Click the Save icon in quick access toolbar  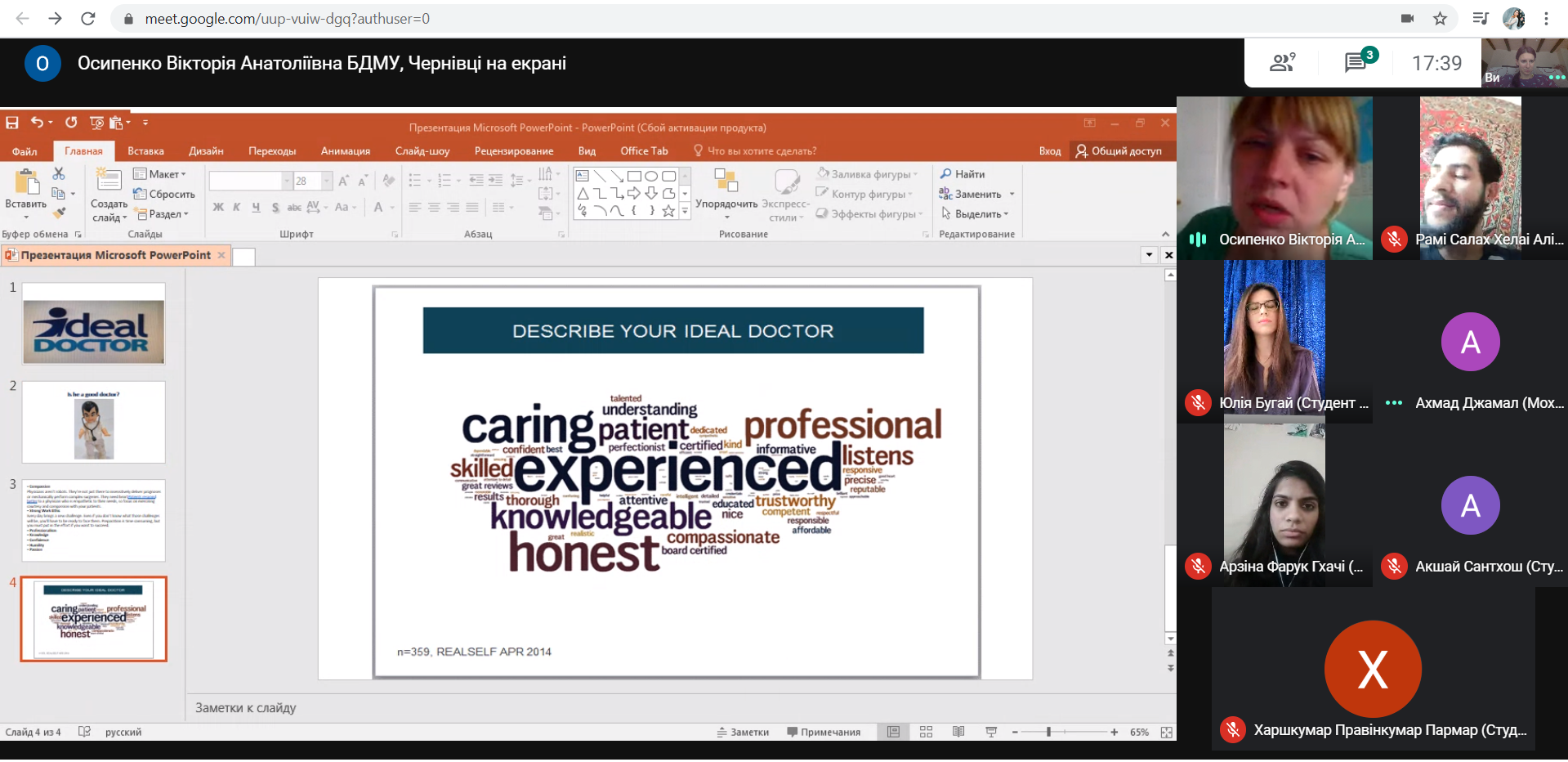[12, 123]
